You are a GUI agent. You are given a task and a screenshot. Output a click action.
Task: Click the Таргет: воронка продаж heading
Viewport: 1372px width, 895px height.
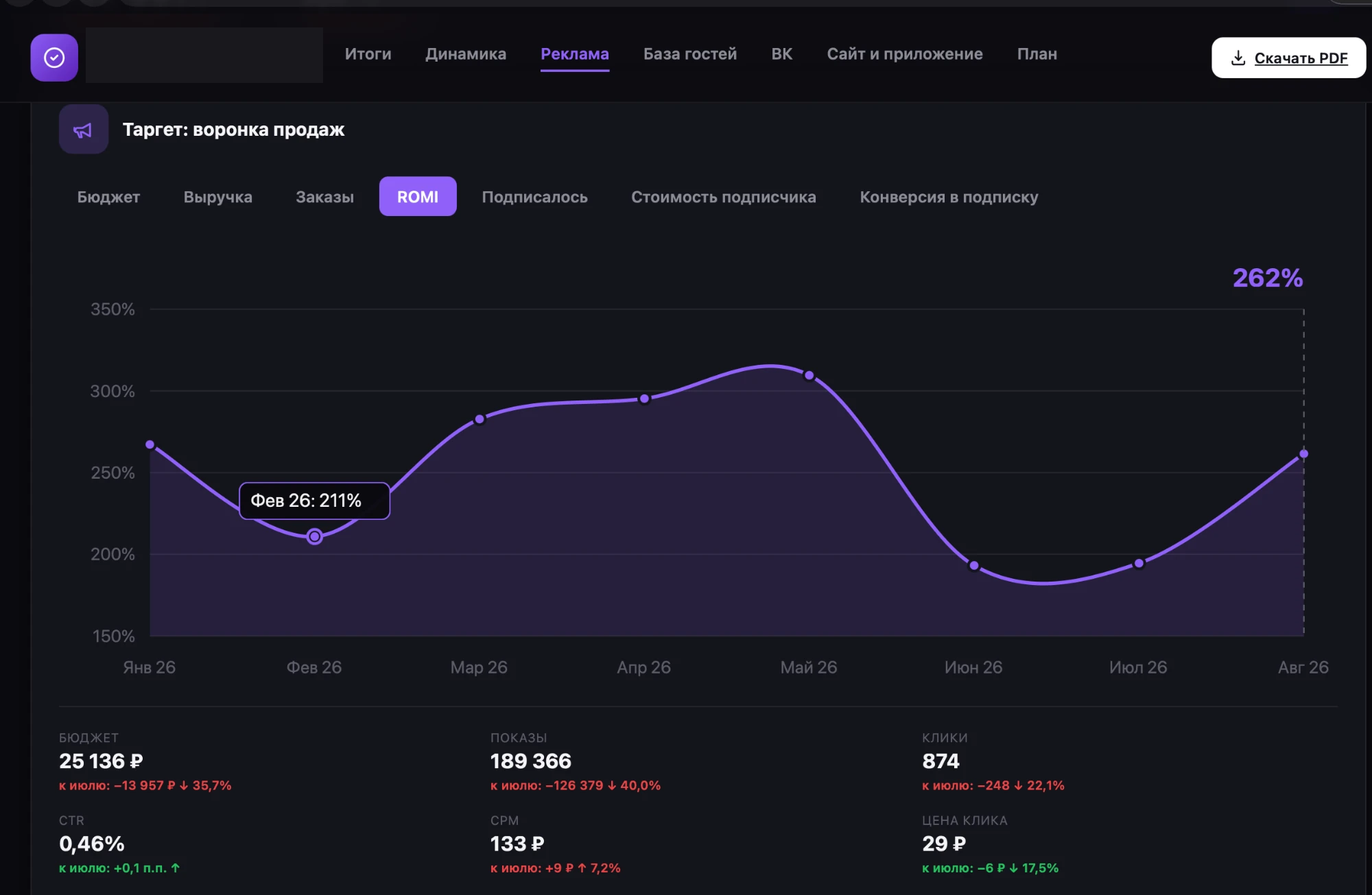point(233,130)
